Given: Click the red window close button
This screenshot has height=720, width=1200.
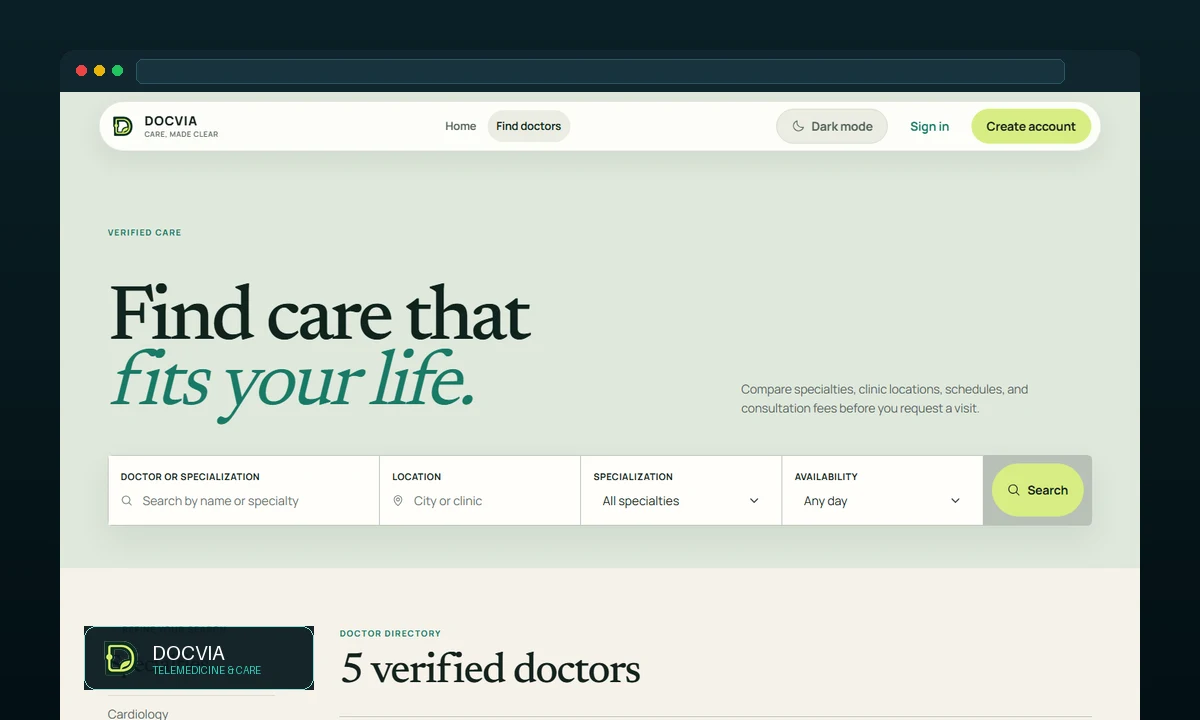Looking at the screenshot, I should (82, 71).
